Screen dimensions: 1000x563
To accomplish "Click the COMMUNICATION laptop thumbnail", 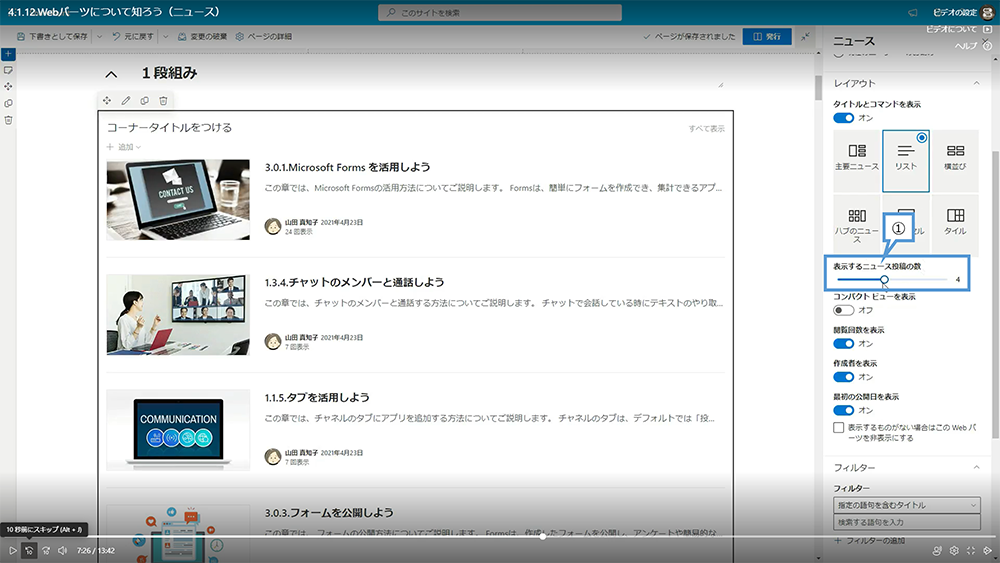I will (178, 430).
